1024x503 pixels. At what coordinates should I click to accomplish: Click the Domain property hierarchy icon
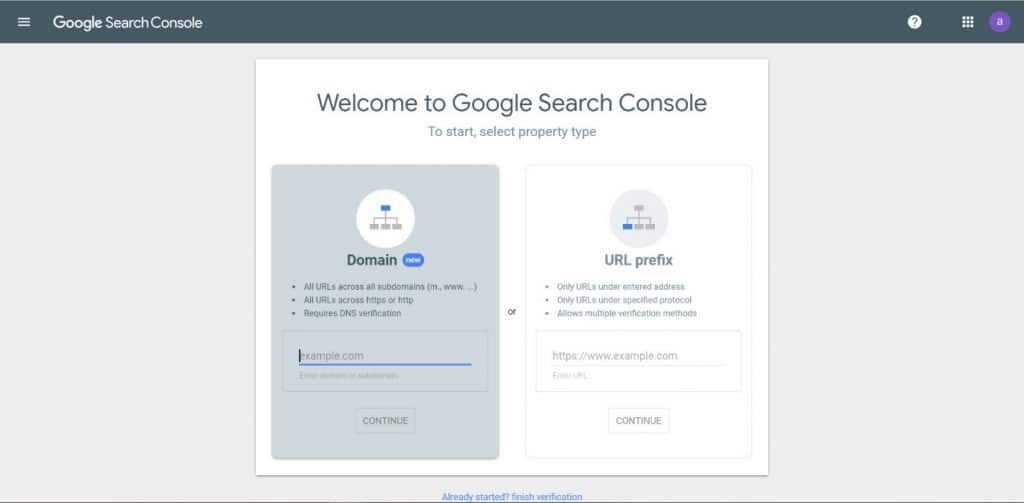point(385,218)
